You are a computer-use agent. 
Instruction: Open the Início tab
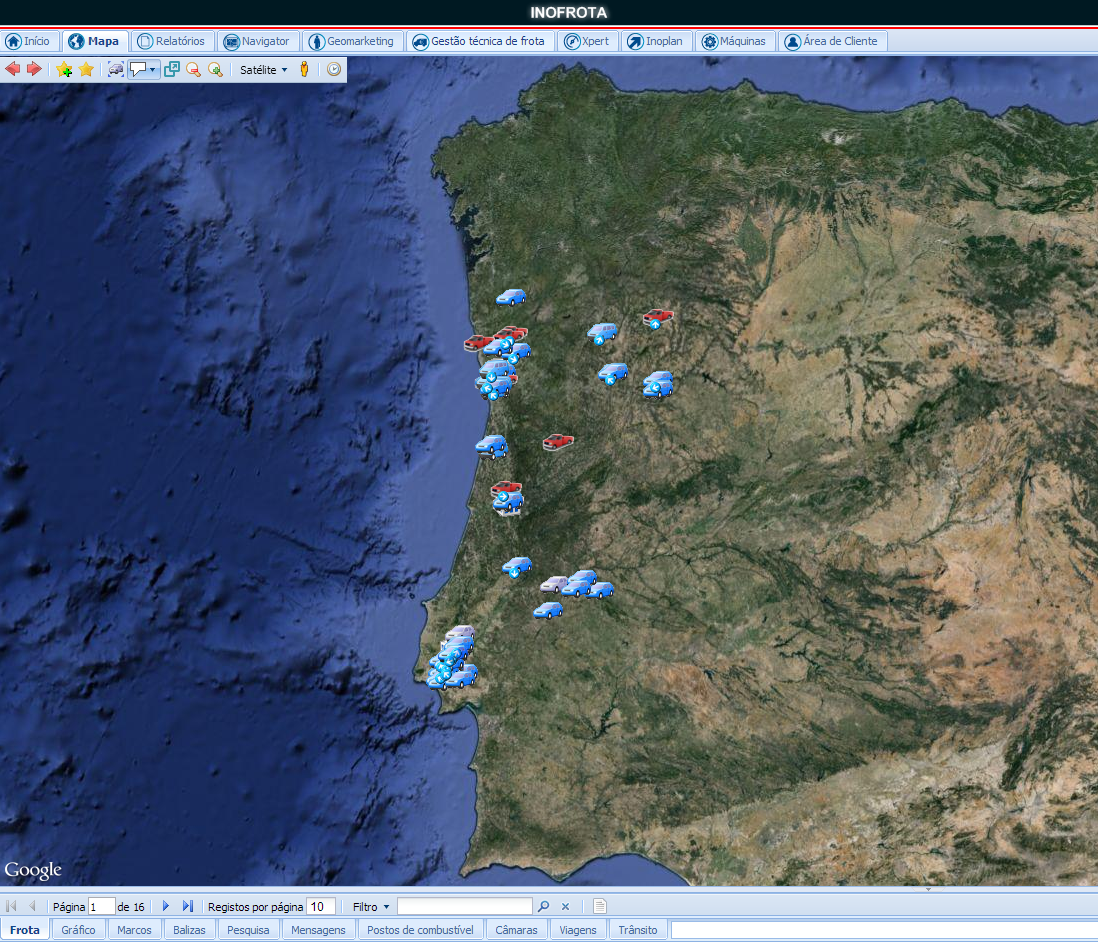tap(29, 41)
